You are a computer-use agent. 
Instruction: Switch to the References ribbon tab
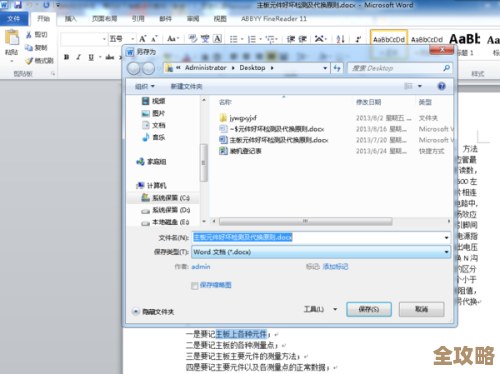click(138, 19)
